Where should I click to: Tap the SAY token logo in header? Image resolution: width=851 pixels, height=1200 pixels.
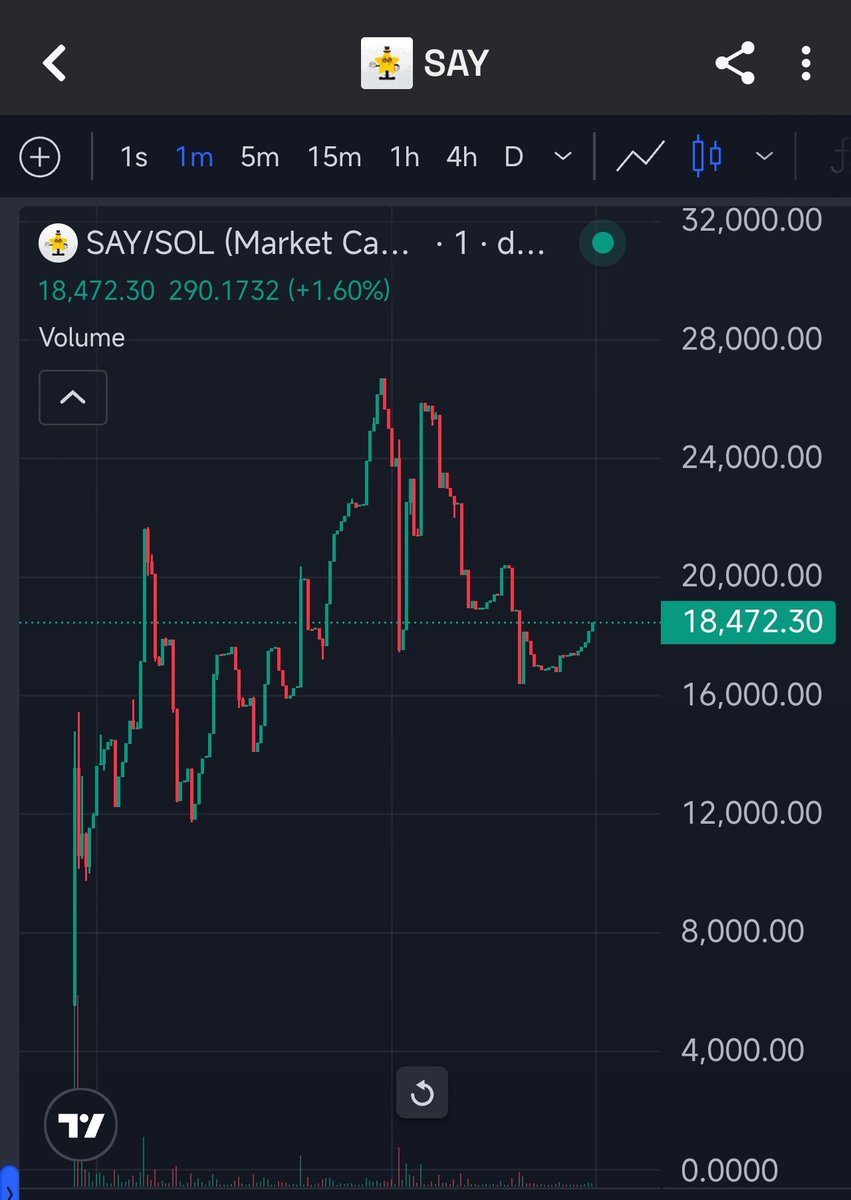386,64
